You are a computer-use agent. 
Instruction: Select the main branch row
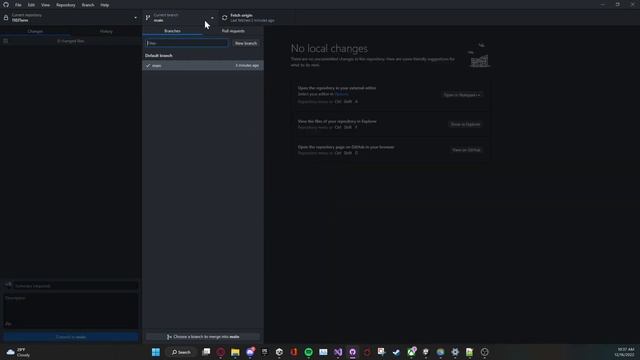pos(203,65)
